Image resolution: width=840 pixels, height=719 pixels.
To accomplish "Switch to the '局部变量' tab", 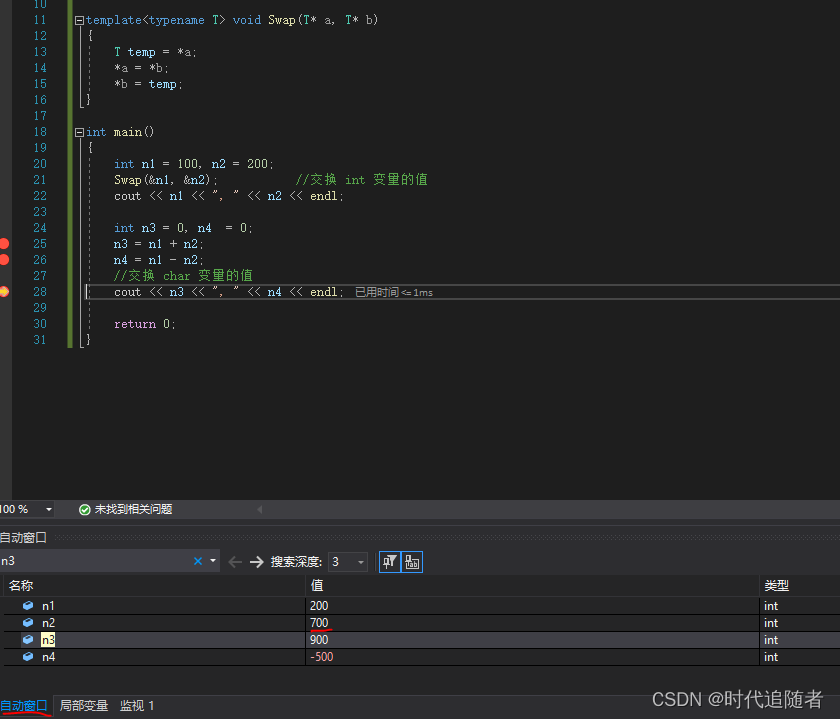I will pos(84,706).
